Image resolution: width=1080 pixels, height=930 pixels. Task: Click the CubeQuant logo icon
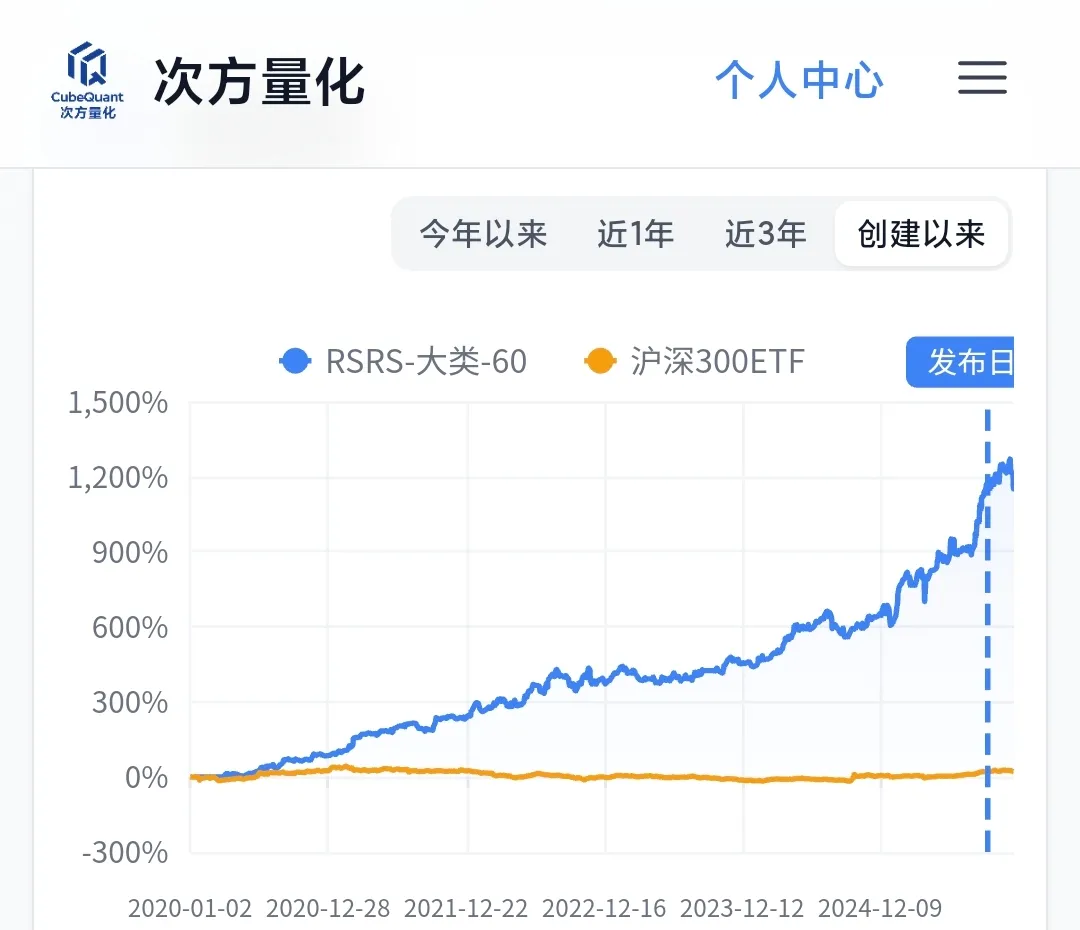87,80
